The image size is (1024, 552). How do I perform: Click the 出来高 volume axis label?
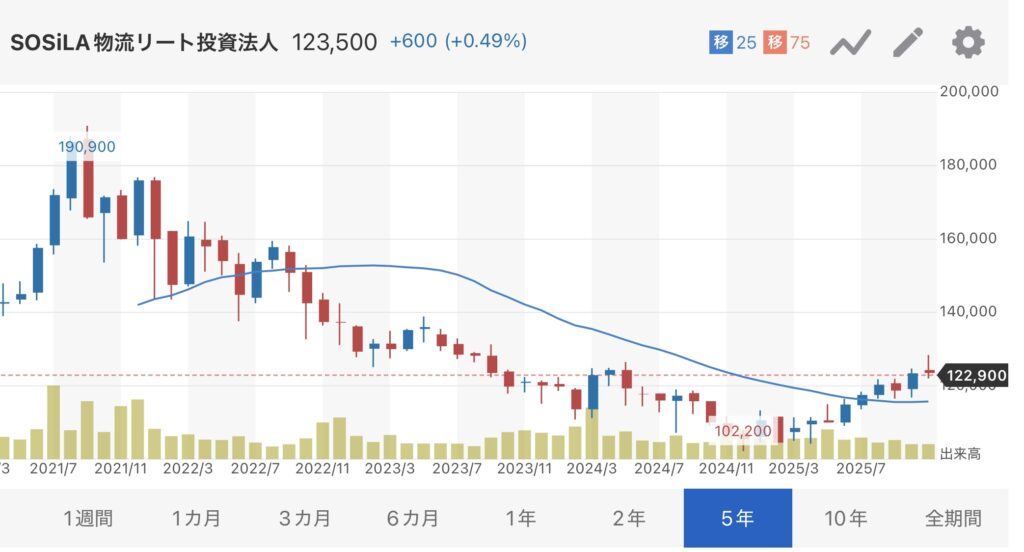[x=960, y=454]
